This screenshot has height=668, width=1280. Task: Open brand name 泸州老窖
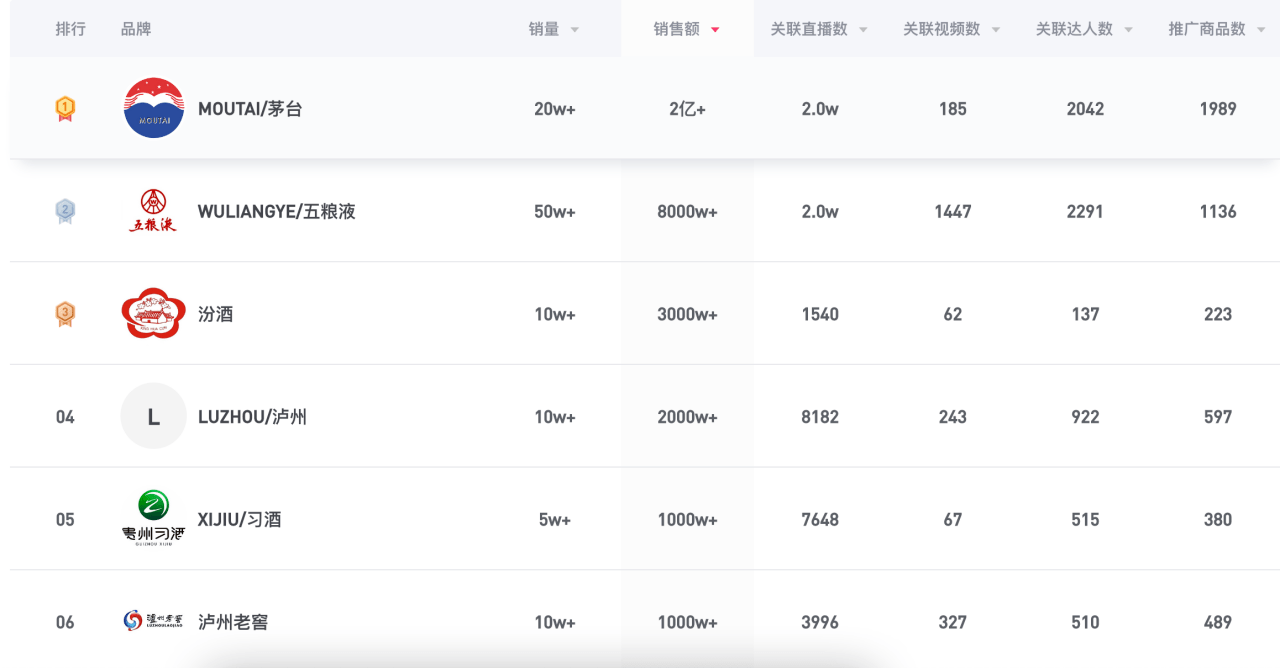tap(233, 622)
